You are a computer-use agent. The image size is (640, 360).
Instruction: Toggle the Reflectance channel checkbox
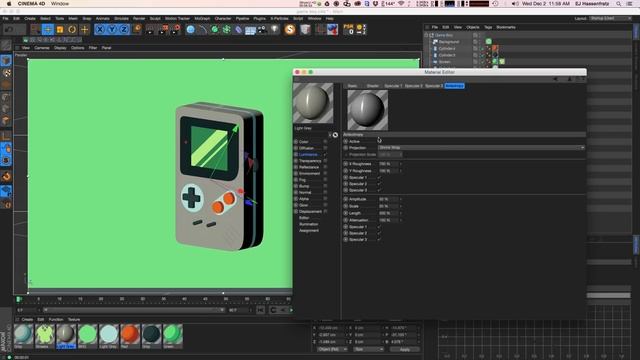click(x=325, y=167)
